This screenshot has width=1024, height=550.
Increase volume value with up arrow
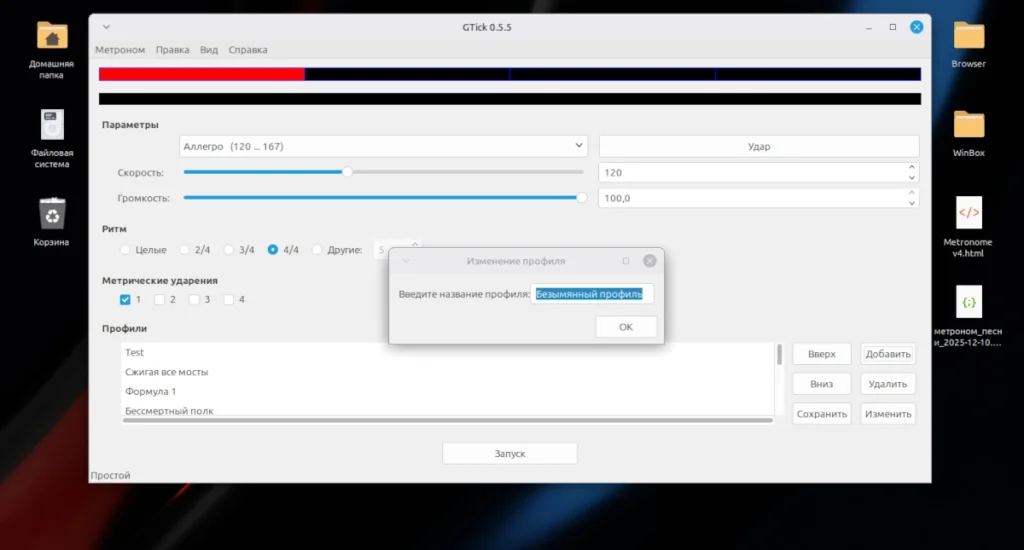(912, 193)
